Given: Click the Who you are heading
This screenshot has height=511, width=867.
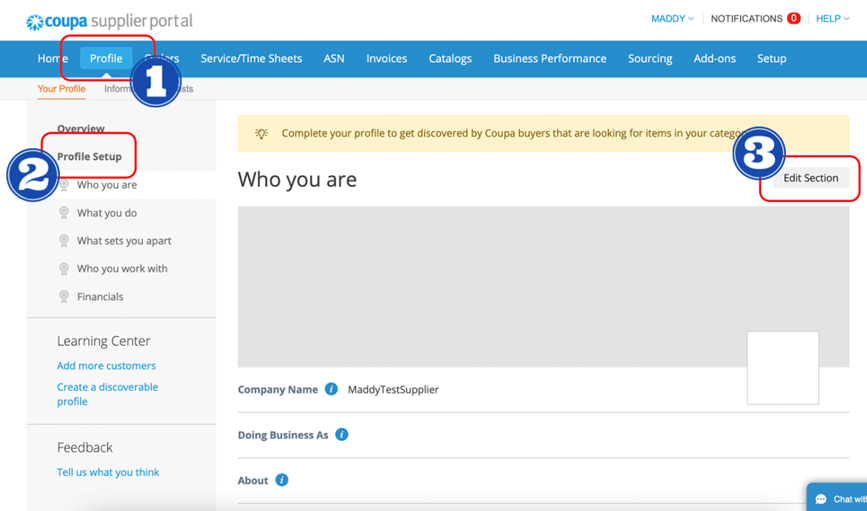Looking at the screenshot, I should (x=297, y=180).
